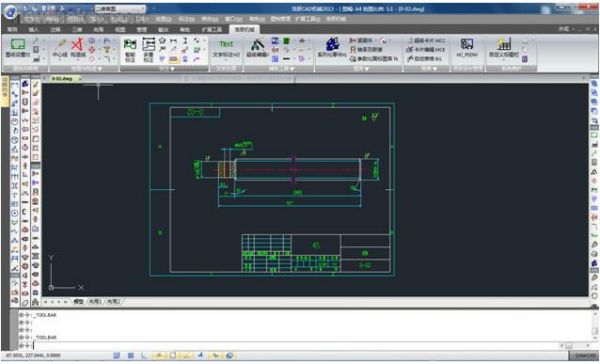The height and width of the screenshot is (364, 600).
Task: Open 参数化国标图库 library button
Action: 374,59
